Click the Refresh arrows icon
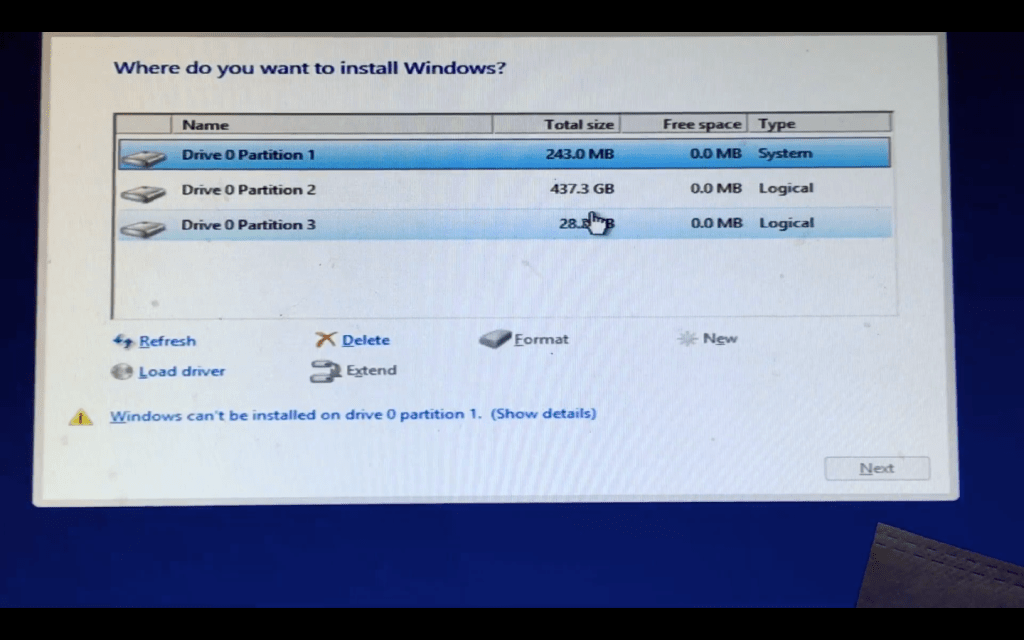This screenshot has width=1024, height=640. pyautogui.click(x=123, y=341)
